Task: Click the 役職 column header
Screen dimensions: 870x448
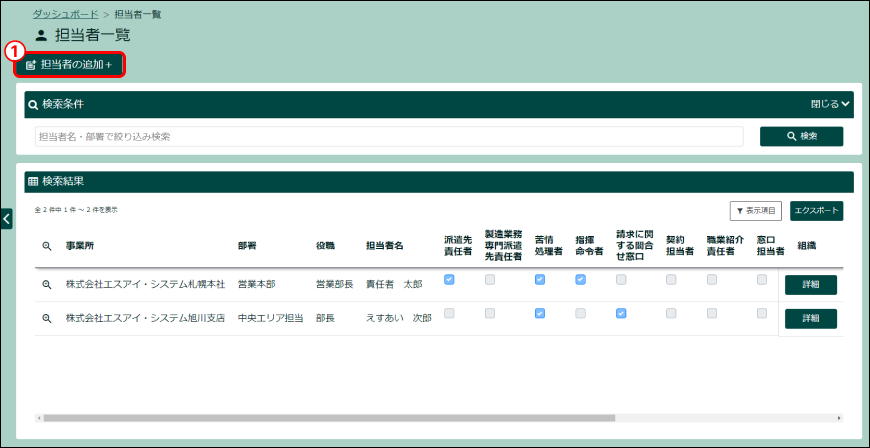Action: (326, 246)
